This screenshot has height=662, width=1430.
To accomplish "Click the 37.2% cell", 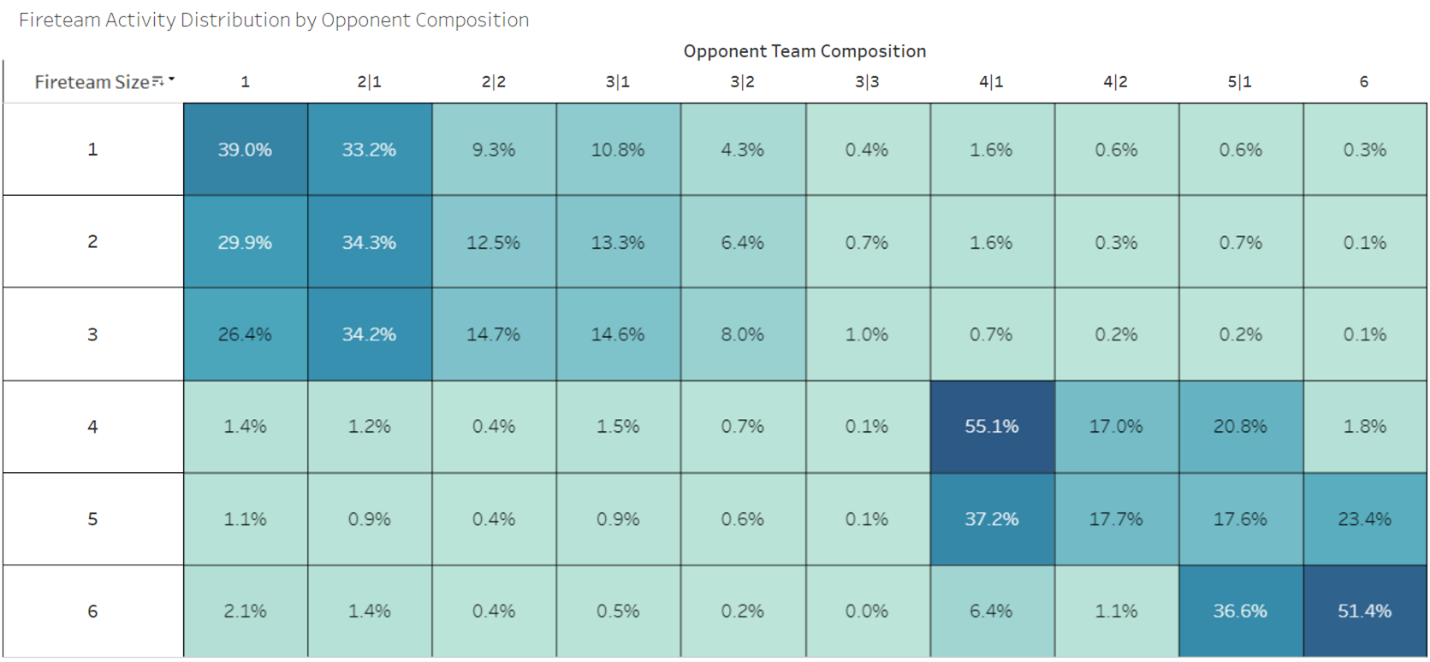I will point(991,519).
